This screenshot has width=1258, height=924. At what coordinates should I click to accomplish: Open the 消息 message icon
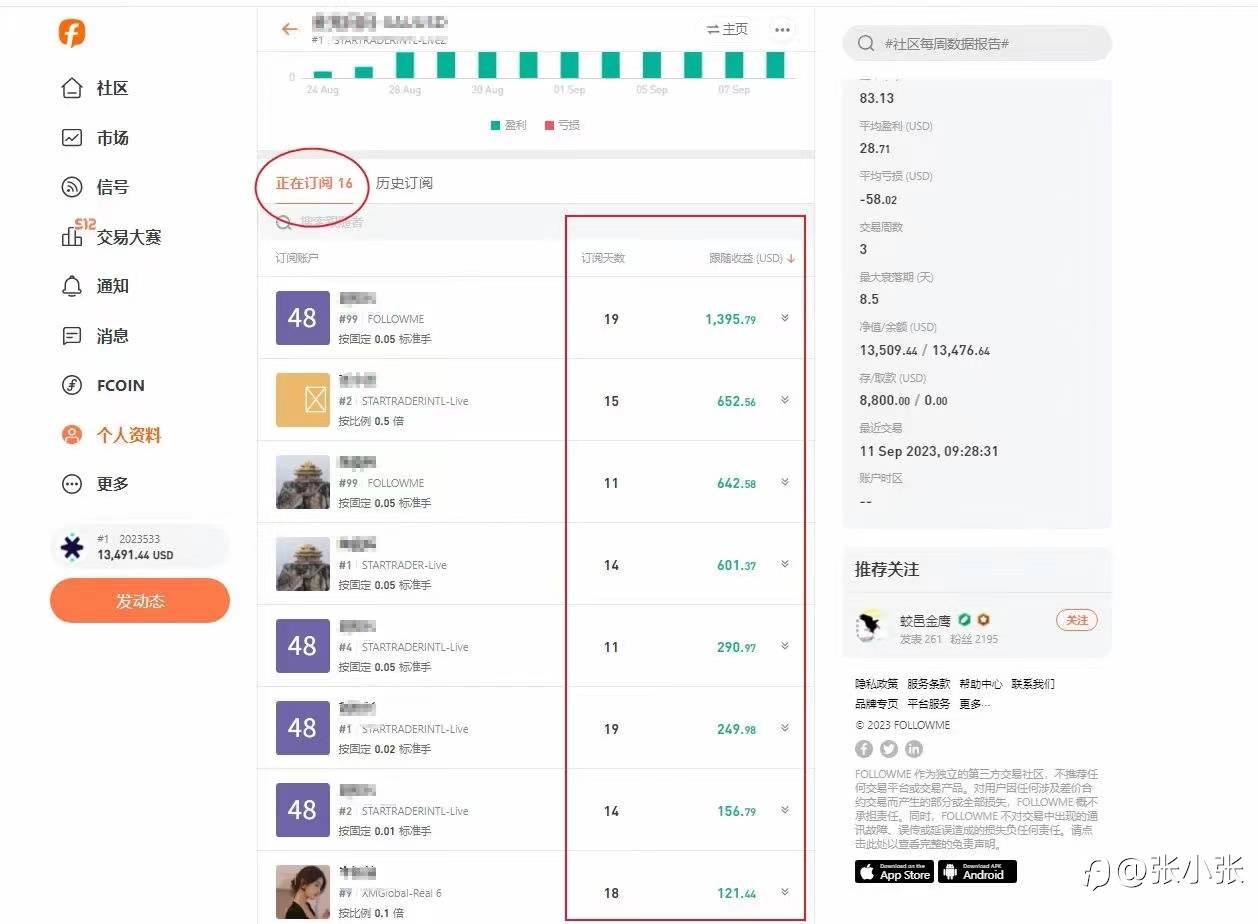(72, 336)
